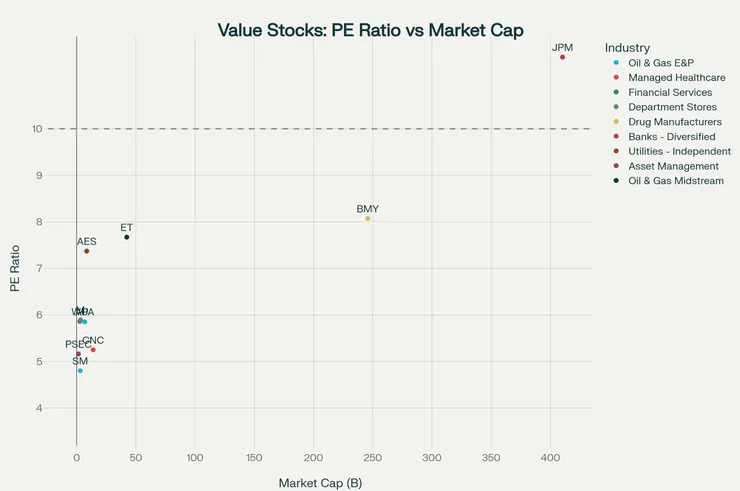This screenshot has width=740, height=491.
Task: Click the Market Cap (B) axis title
Action: (x=320, y=484)
